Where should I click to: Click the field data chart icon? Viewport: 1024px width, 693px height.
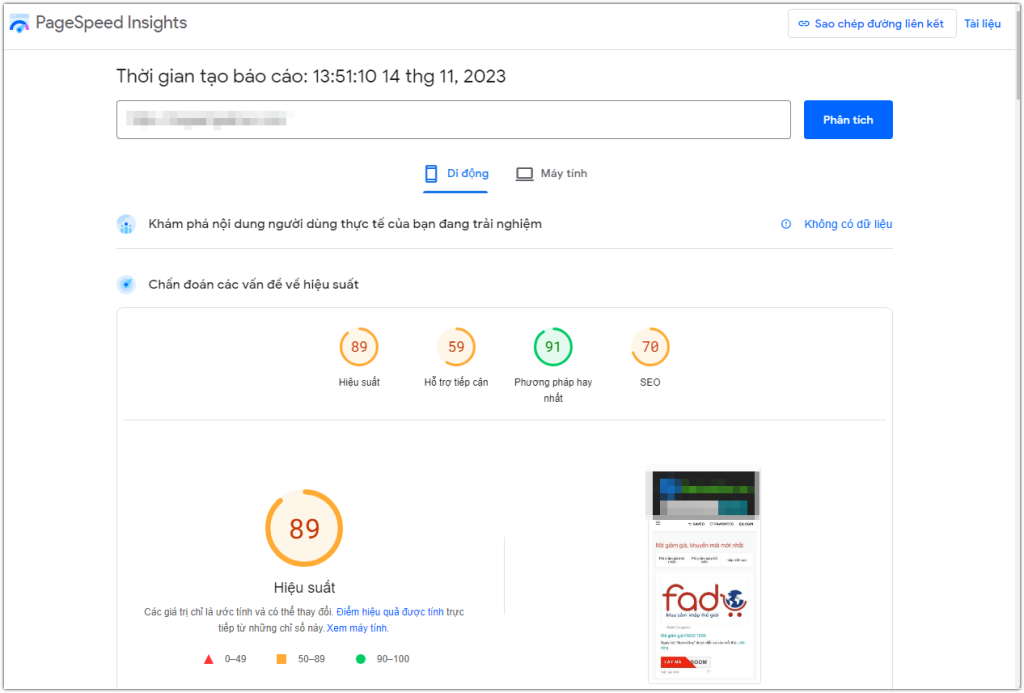click(x=126, y=224)
